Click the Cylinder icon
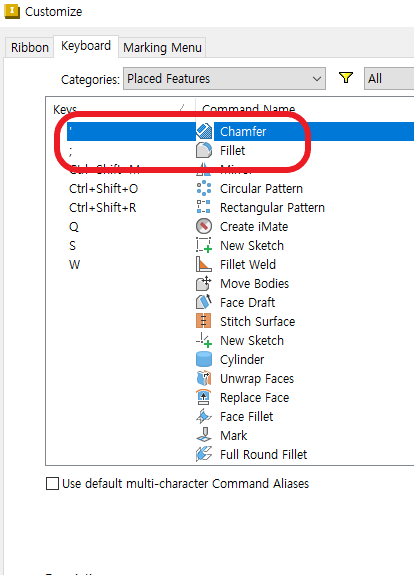Viewport: 414px width, 575px height. [x=204, y=359]
